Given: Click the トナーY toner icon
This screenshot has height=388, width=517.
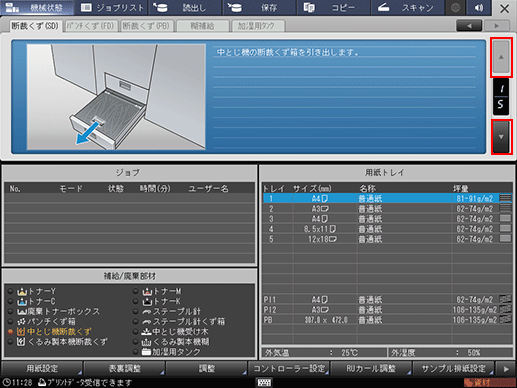Looking at the screenshot, I should 22,291.
